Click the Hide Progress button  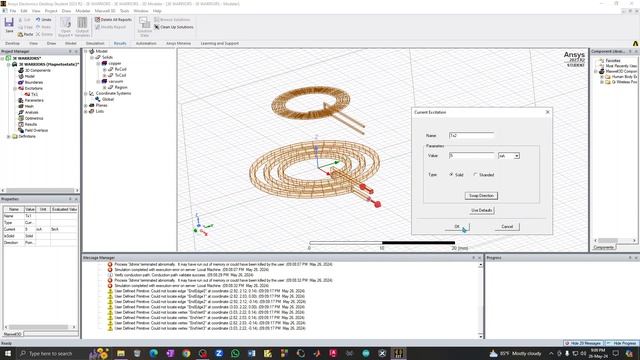(x=622, y=343)
